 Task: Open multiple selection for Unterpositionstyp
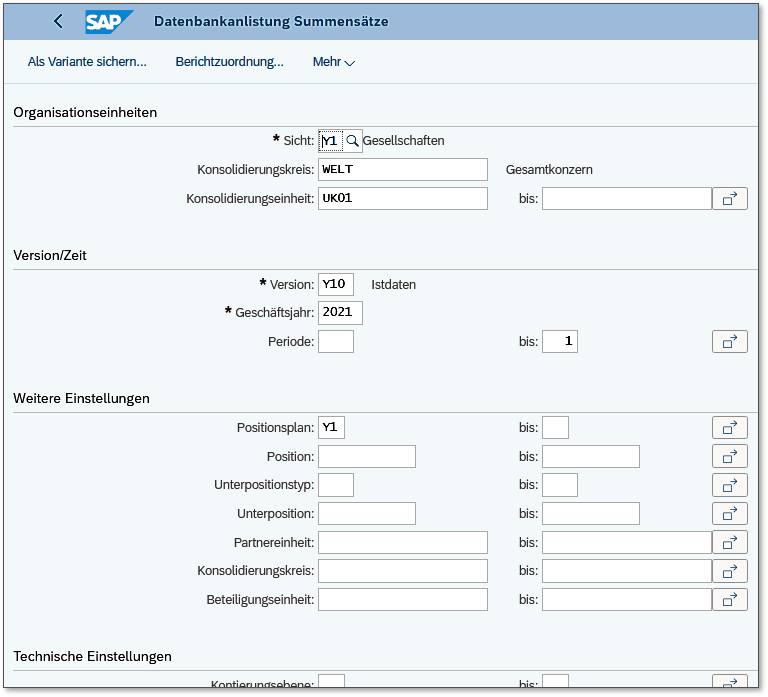(x=729, y=485)
